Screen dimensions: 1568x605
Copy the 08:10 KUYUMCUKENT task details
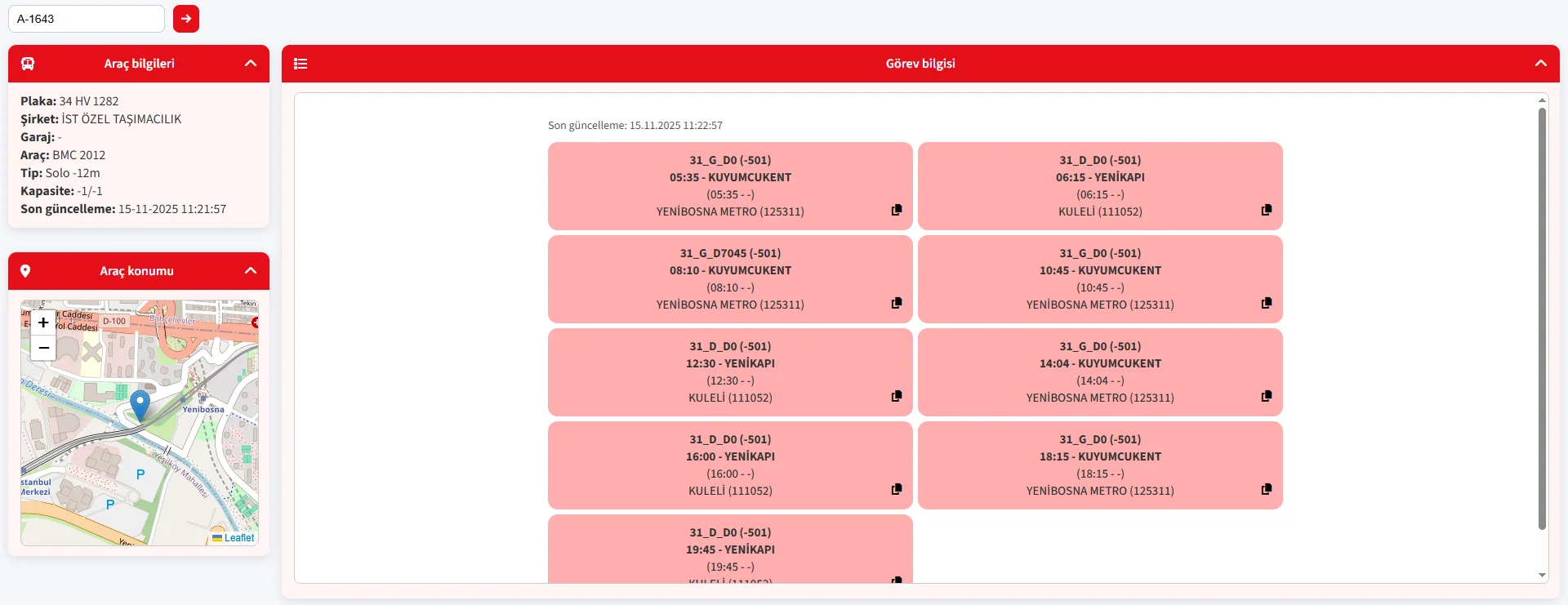[x=896, y=303]
